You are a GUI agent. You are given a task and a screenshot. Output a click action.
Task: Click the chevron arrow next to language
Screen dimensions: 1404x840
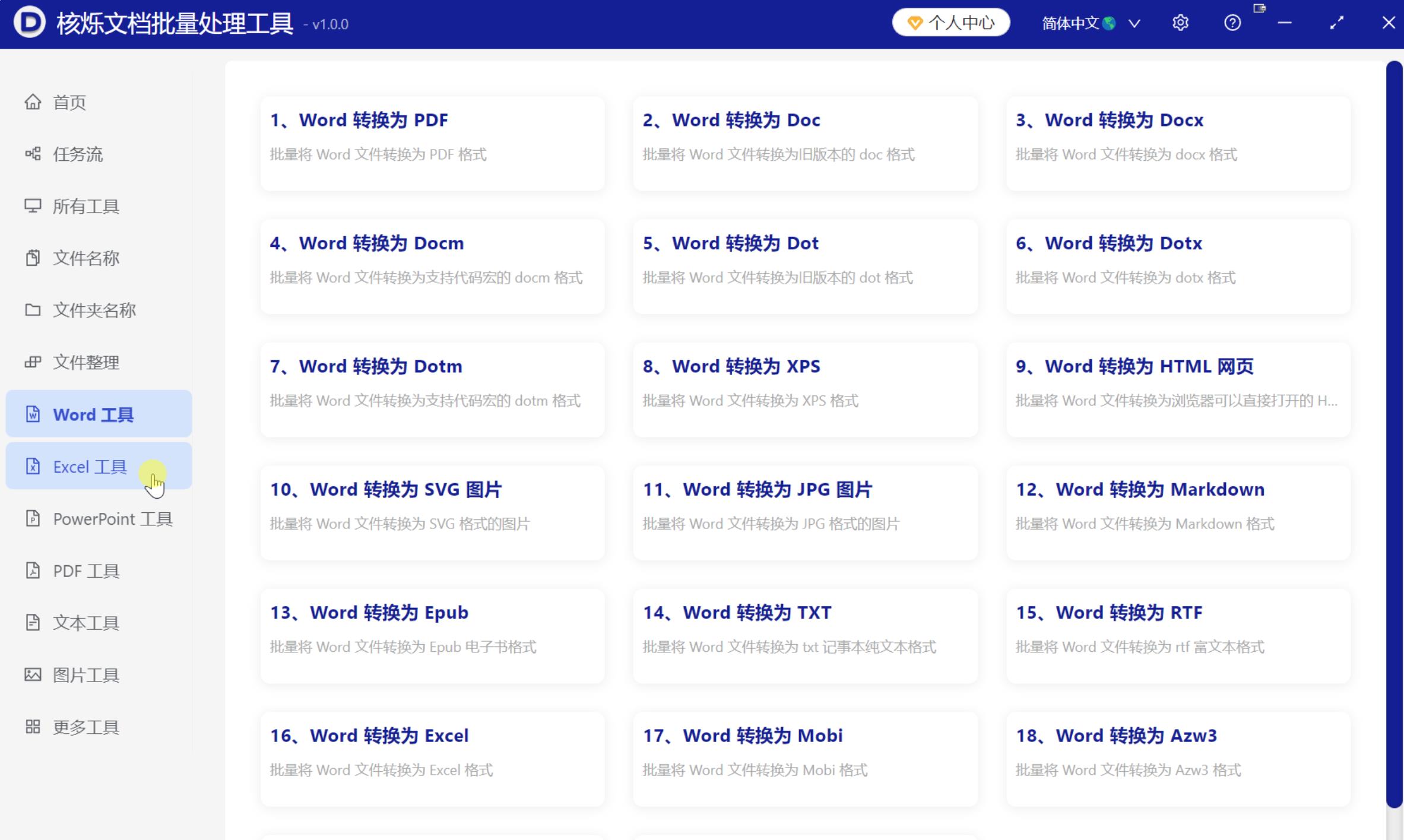coord(1134,24)
